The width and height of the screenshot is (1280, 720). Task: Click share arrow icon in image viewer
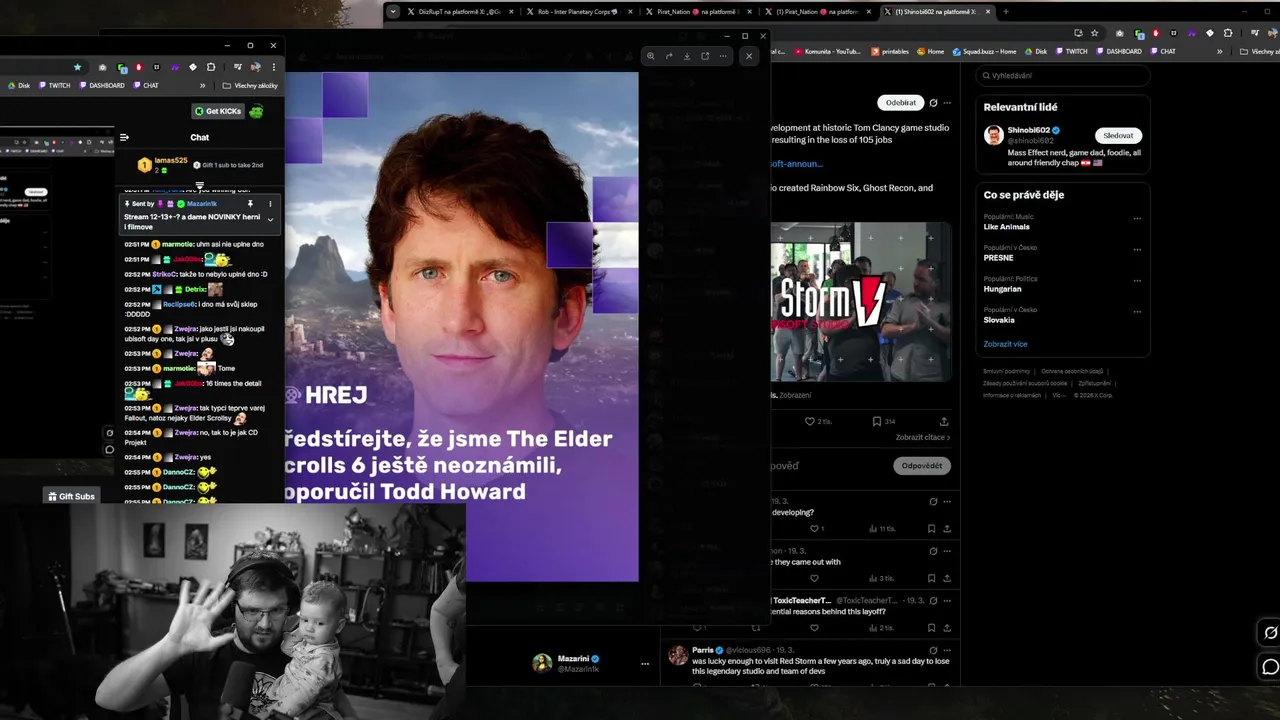[x=669, y=56]
